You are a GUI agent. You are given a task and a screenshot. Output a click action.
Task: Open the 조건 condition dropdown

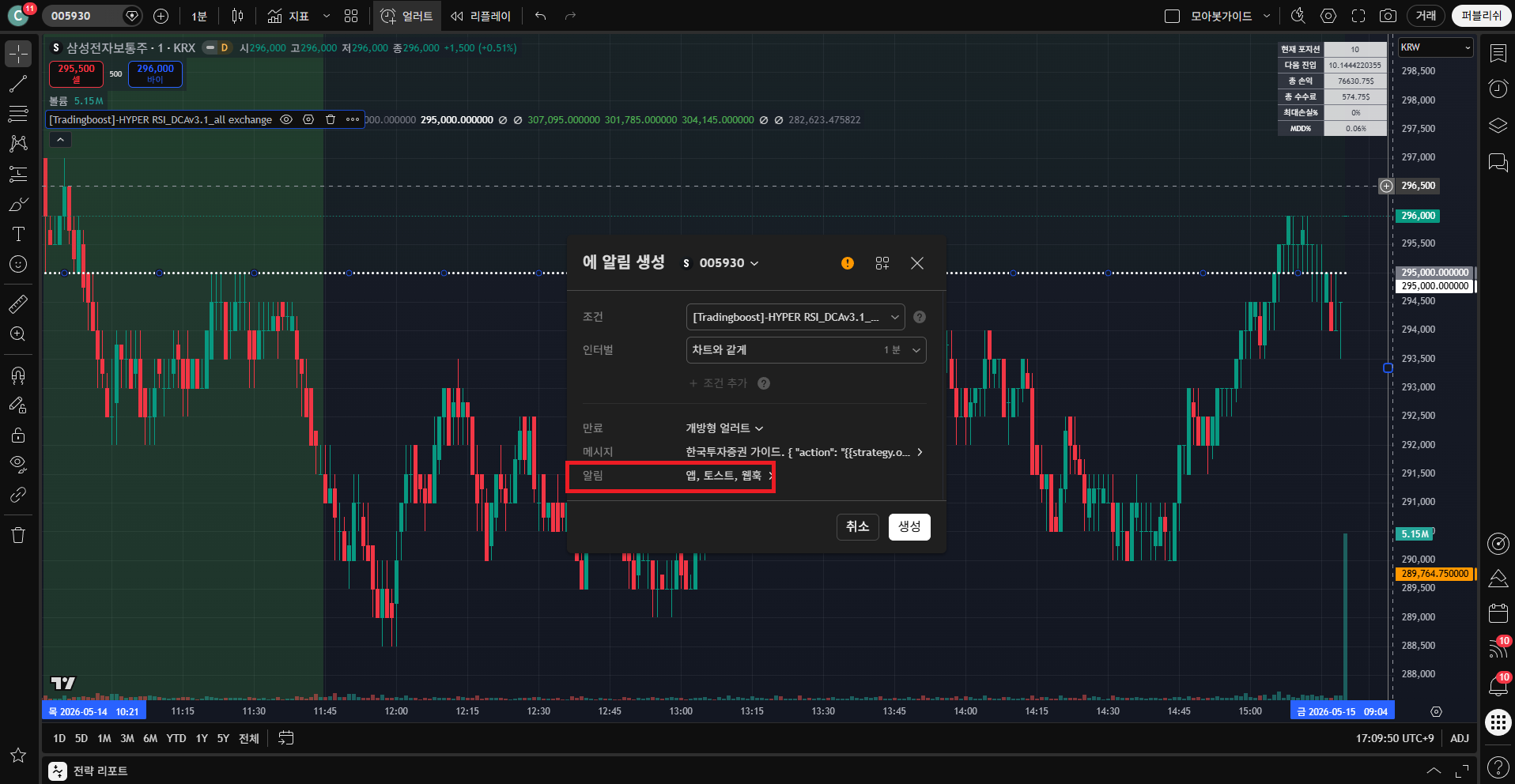point(795,317)
